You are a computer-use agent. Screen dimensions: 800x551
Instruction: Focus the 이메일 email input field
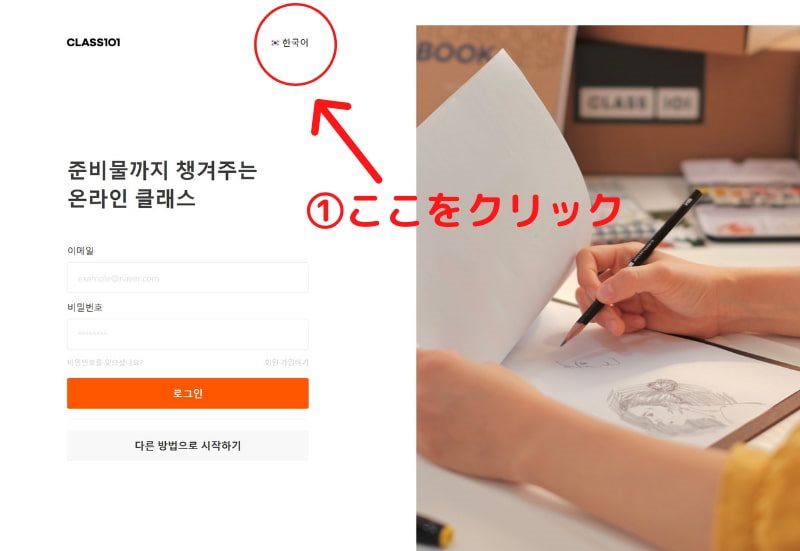[x=188, y=278]
